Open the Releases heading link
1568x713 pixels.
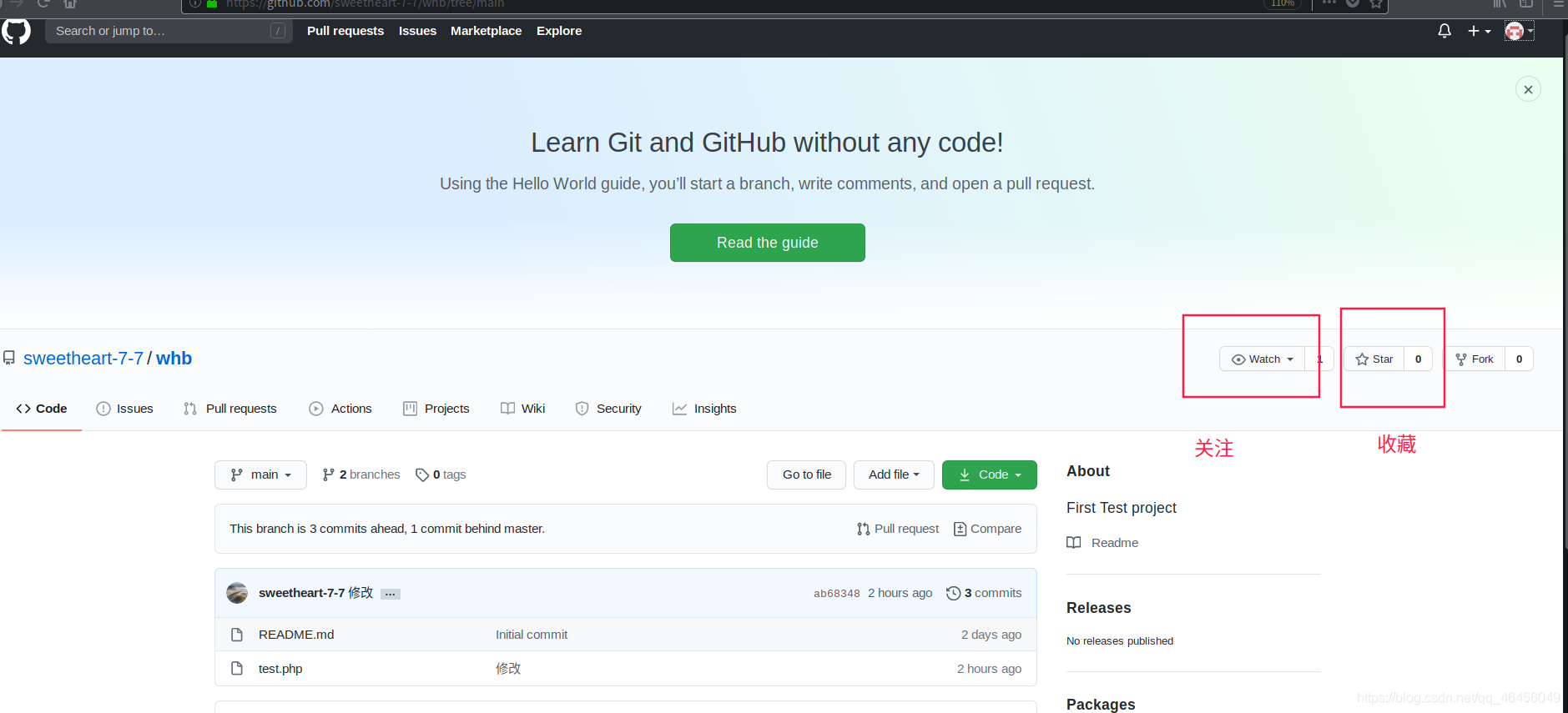pyautogui.click(x=1098, y=608)
